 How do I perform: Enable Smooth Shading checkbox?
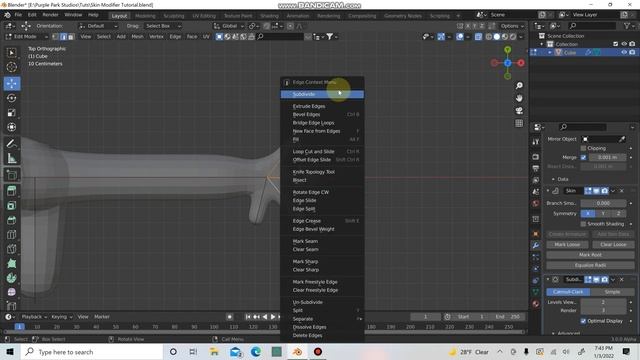(583, 224)
